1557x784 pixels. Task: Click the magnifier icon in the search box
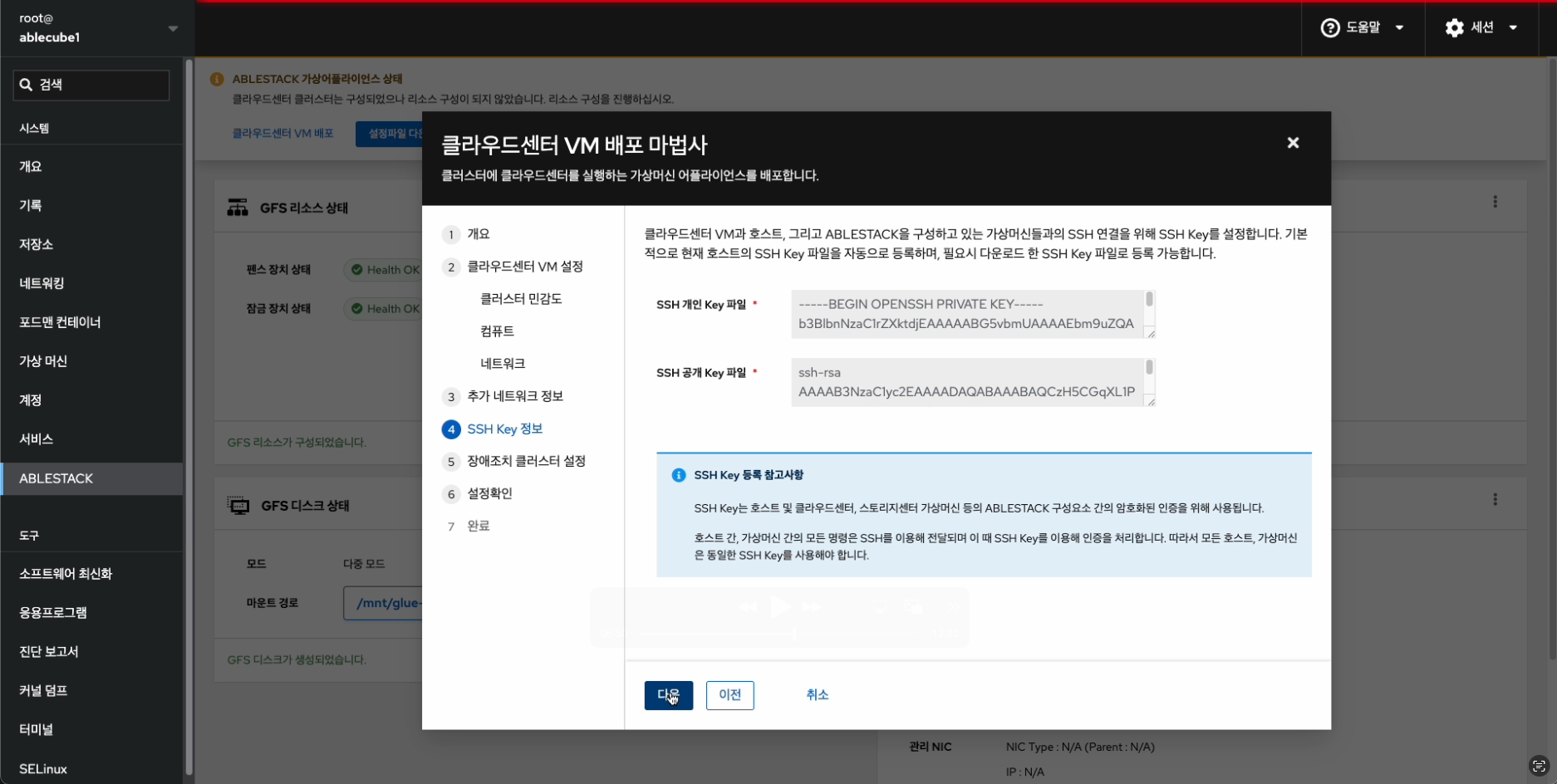pyautogui.click(x=26, y=85)
